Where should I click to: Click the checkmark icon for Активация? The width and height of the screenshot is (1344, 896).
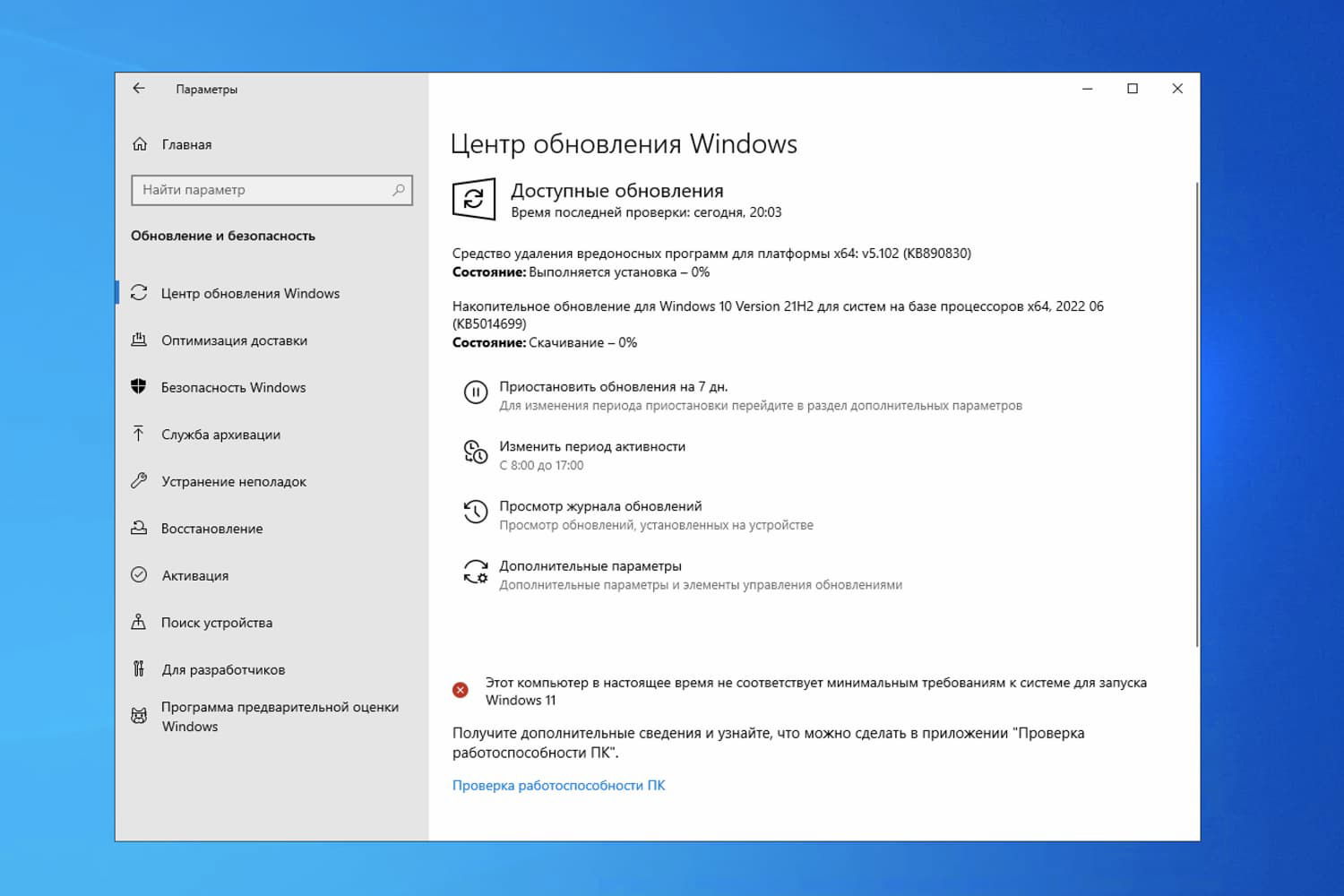coord(140,575)
